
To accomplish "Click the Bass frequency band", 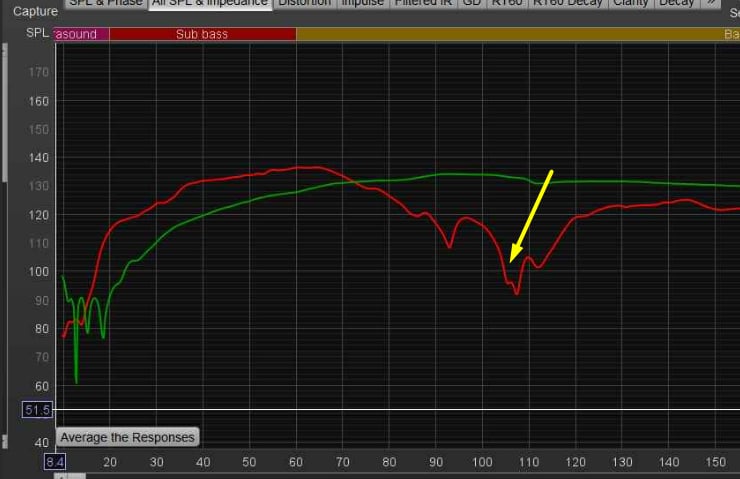I will point(518,34).
